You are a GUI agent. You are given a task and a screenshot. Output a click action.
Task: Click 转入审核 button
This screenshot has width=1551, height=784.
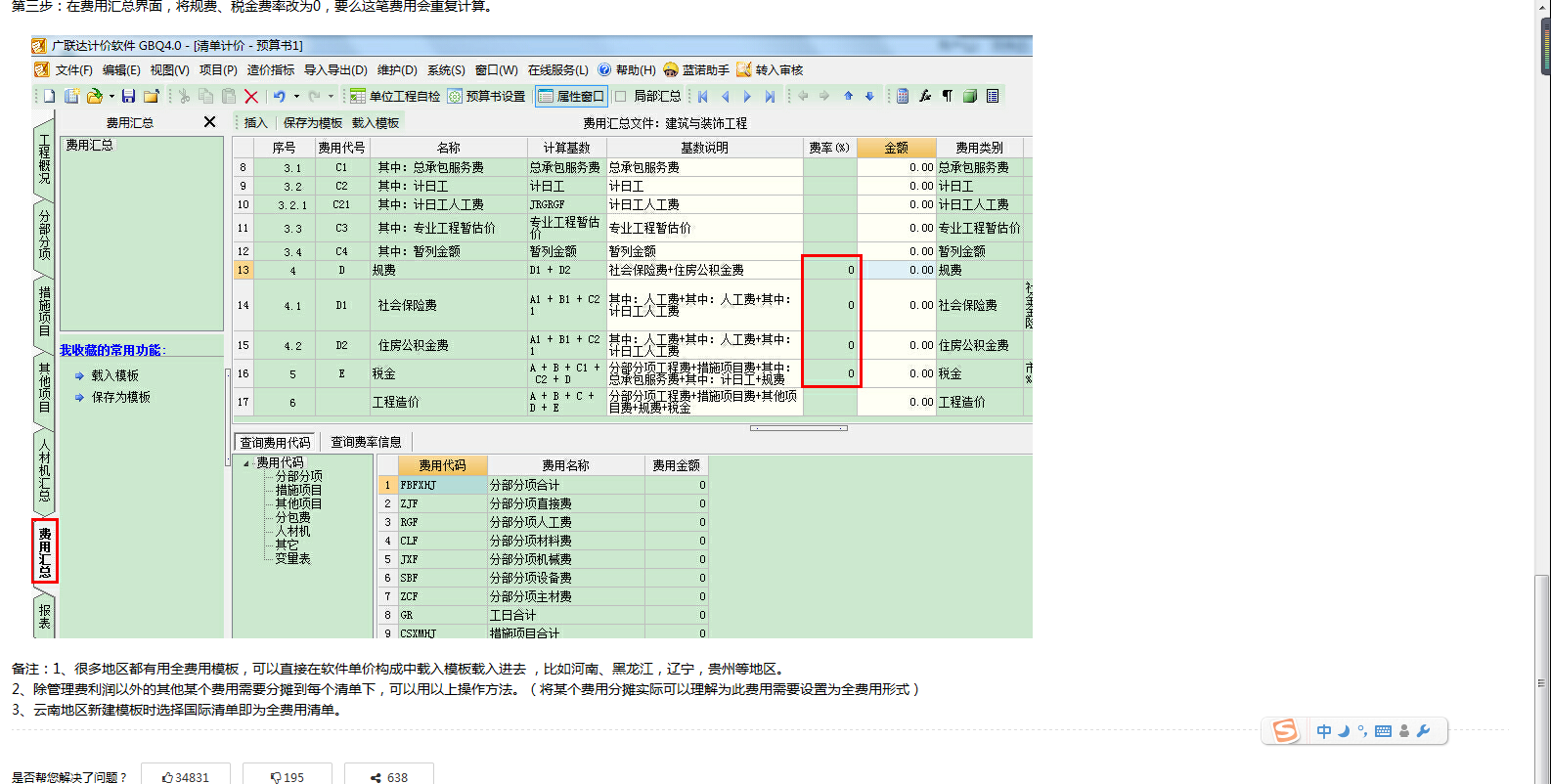point(770,70)
